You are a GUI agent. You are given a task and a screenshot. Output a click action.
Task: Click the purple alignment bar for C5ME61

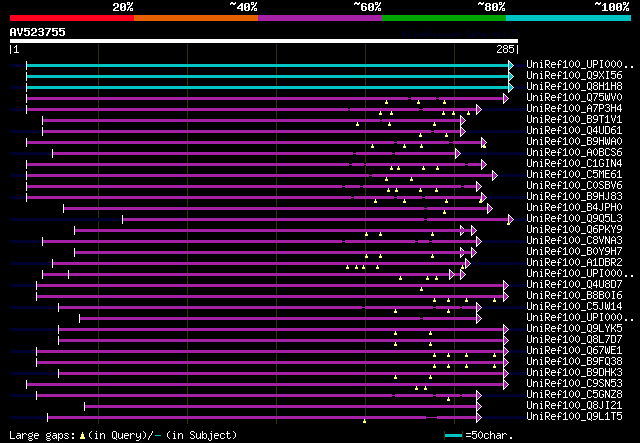coord(262,176)
